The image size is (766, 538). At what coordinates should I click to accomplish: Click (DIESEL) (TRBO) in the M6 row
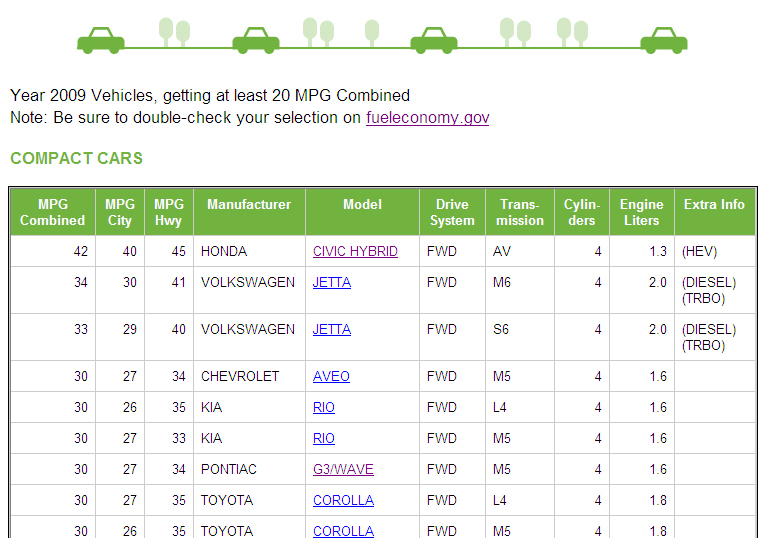click(x=709, y=290)
